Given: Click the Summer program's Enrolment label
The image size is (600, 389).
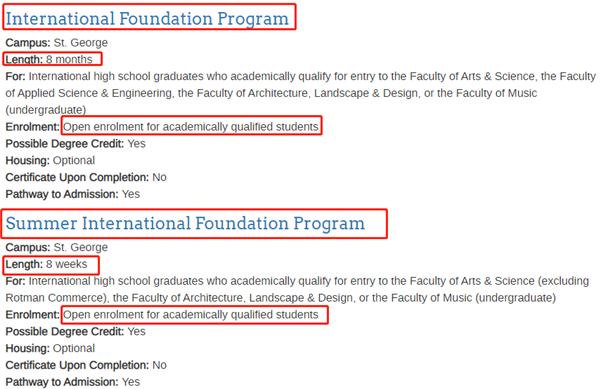Looking at the screenshot, I should click(x=33, y=314).
